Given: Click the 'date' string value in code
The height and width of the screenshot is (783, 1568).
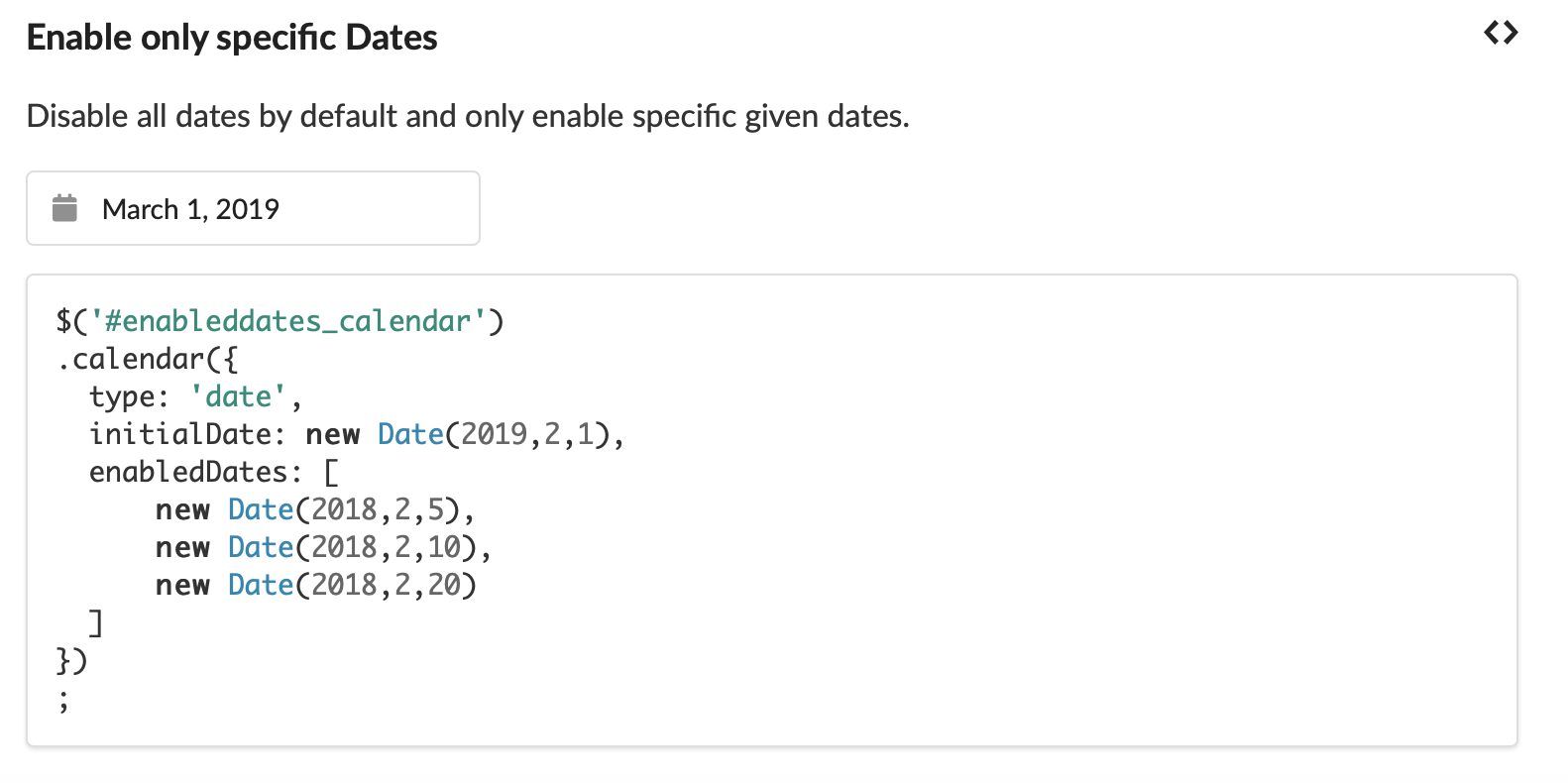Looking at the screenshot, I should pos(238,396).
